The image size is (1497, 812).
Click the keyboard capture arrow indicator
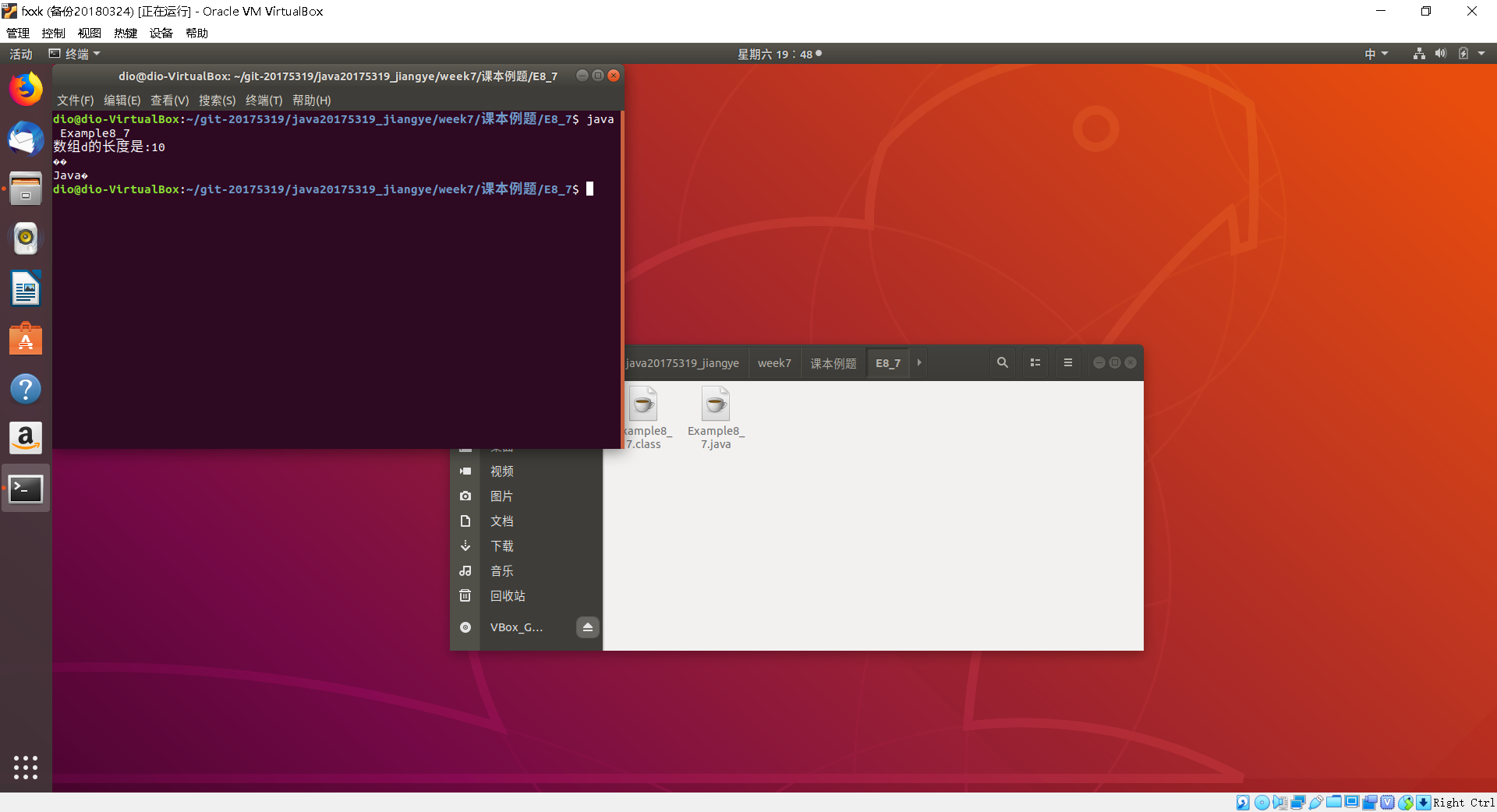tap(1424, 803)
